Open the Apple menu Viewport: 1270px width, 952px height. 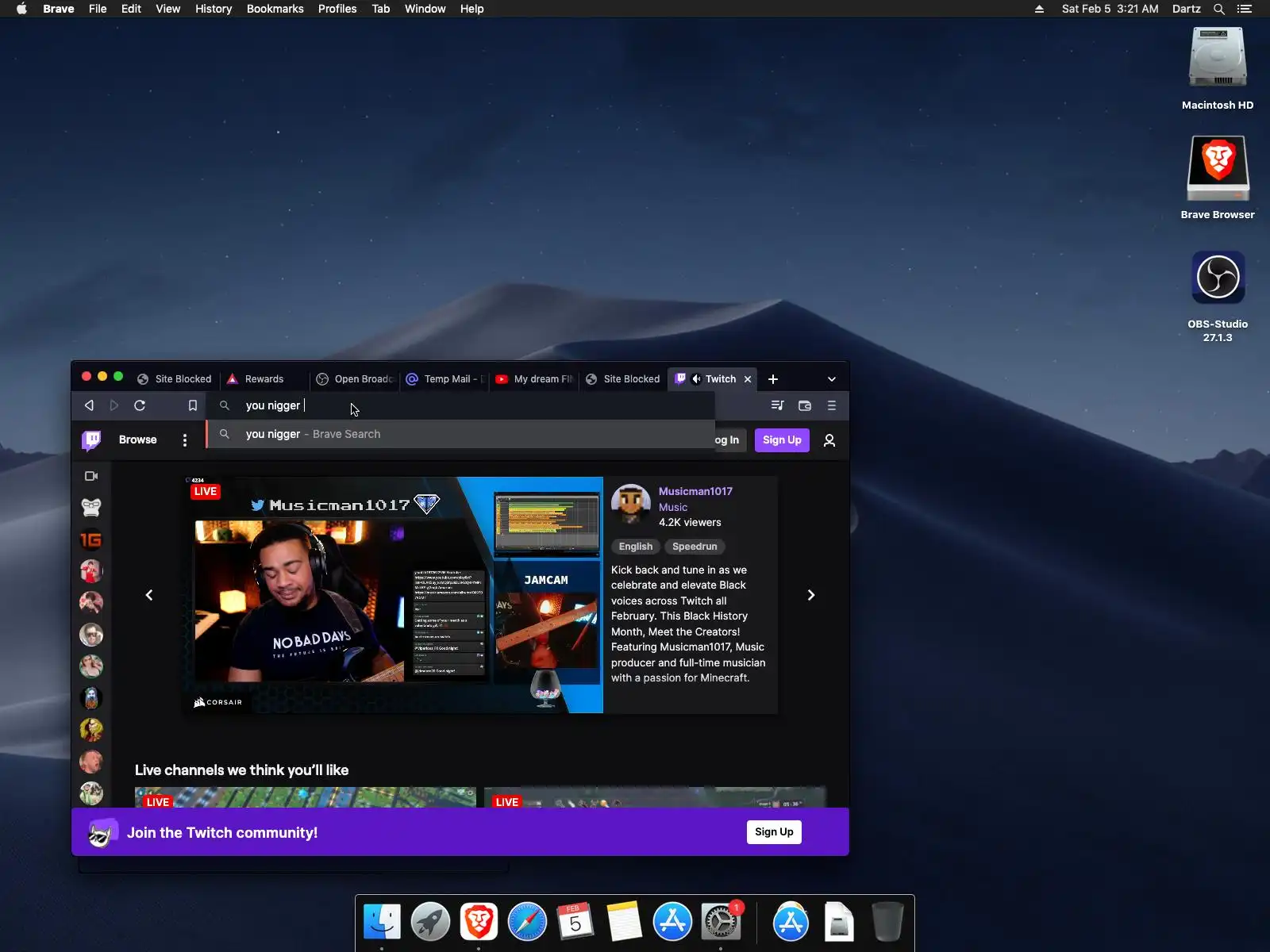(x=22, y=9)
